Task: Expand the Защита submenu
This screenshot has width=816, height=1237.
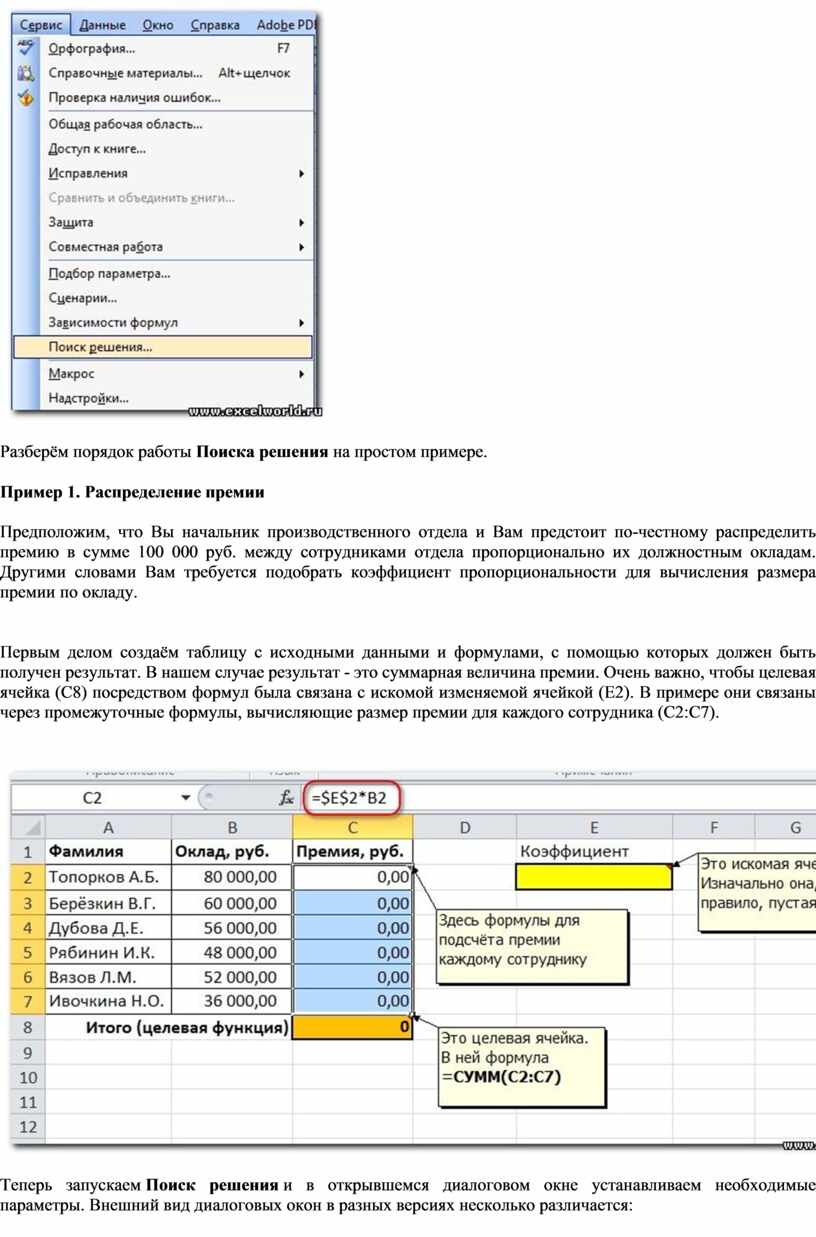Action: tap(301, 222)
